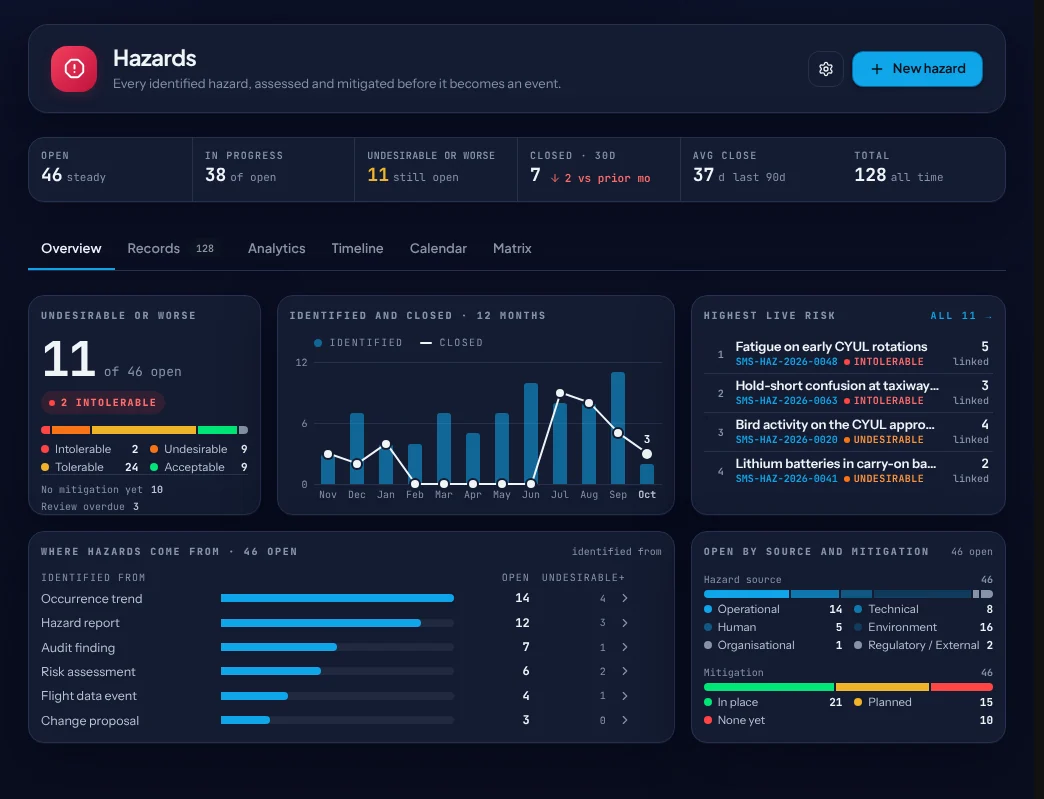The image size is (1044, 799).
Task: Expand the Risk assessment row chevron
Action: click(x=625, y=671)
